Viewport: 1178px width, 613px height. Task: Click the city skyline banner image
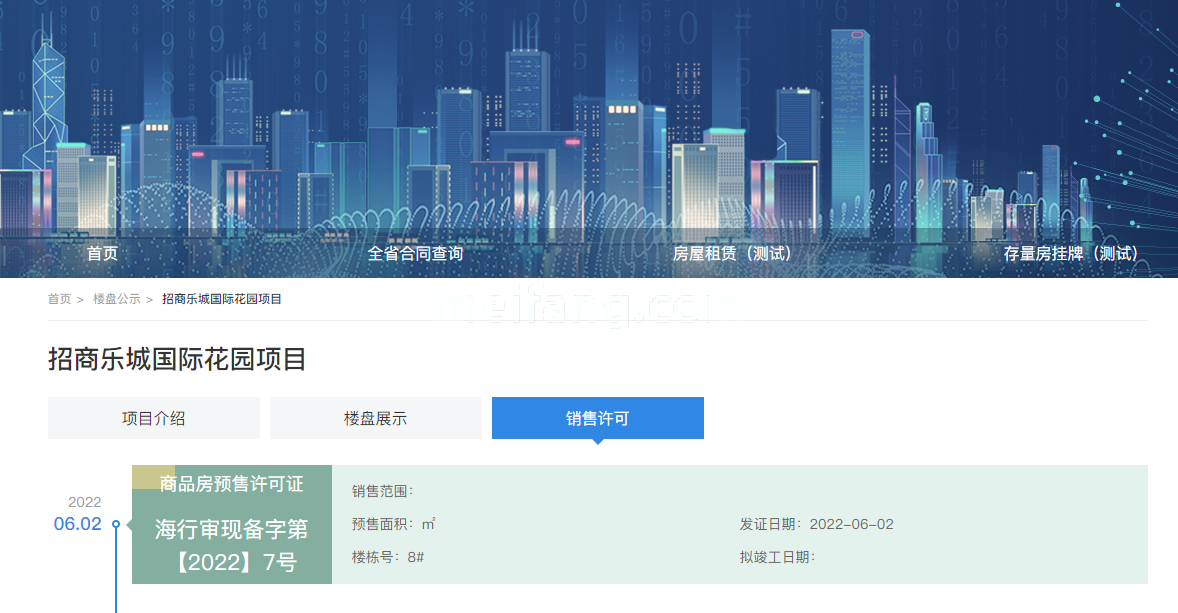(589, 110)
